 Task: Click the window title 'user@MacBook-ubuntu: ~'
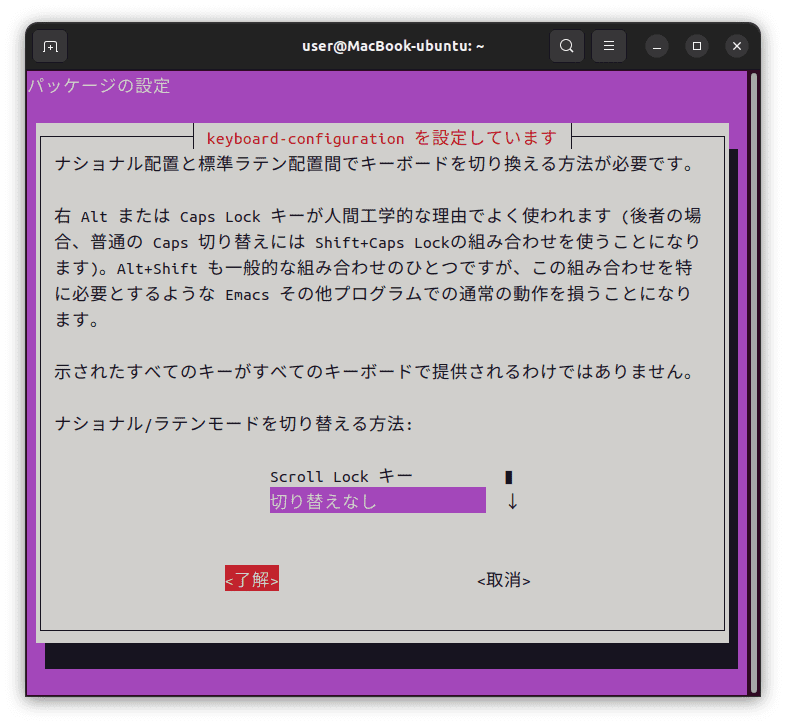pyautogui.click(x=393, y=46)
